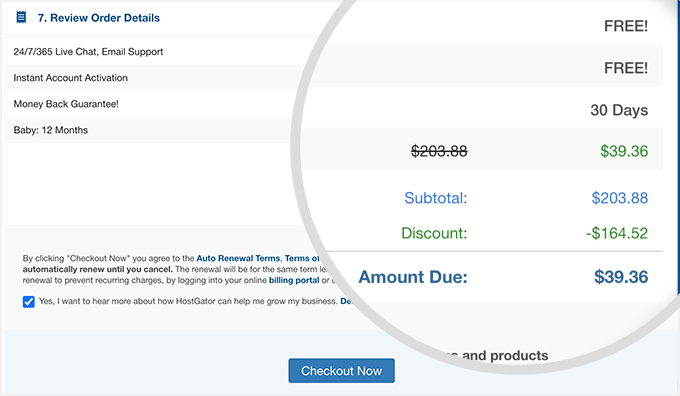
Task: Open the Auto Renewal Terms link
Action: coord(238,258)
